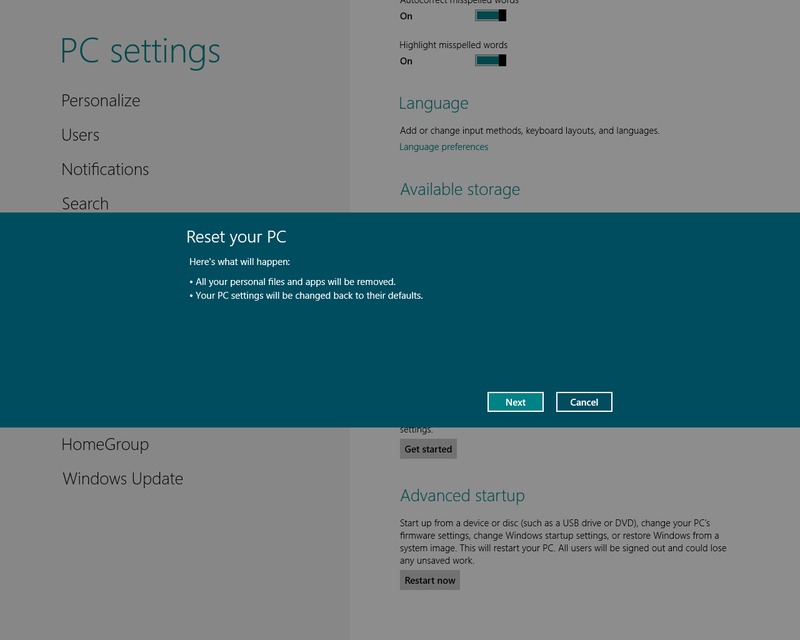Click Next in the Reset your PC dialog
This screenshot has width=800, height=640.
[515, 402]
